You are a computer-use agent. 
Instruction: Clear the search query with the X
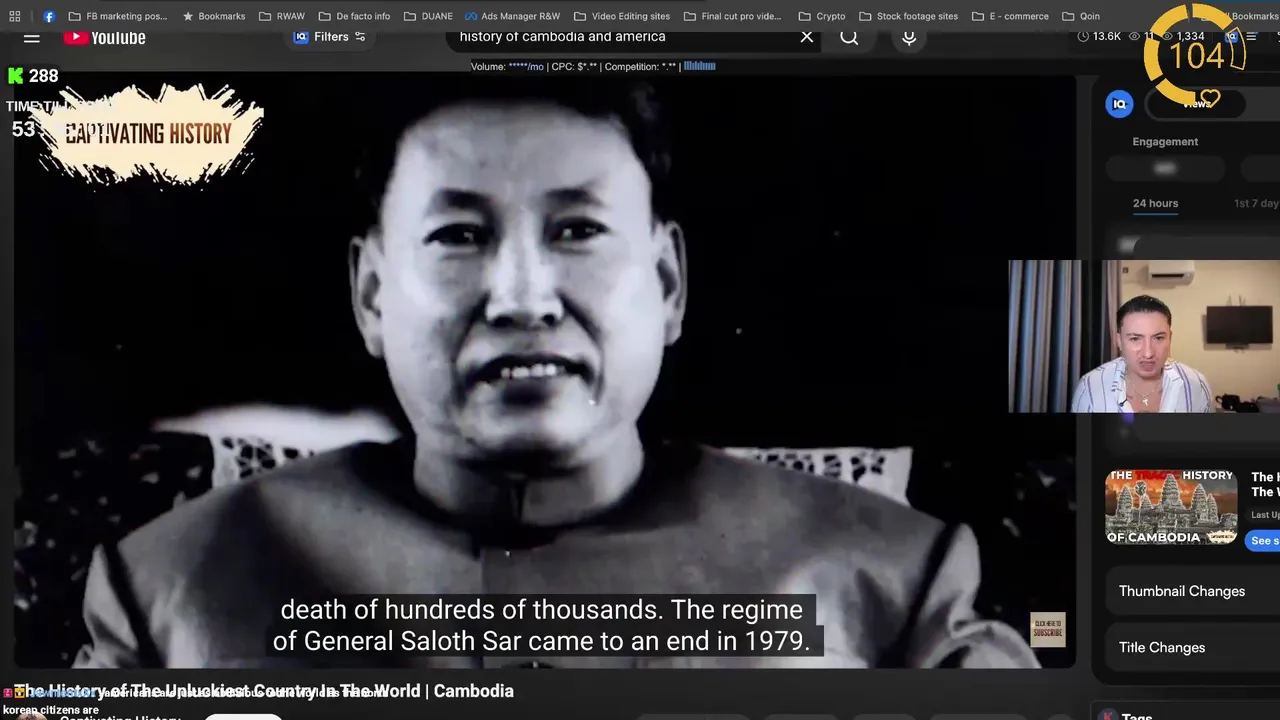click(x=807, y=37)
